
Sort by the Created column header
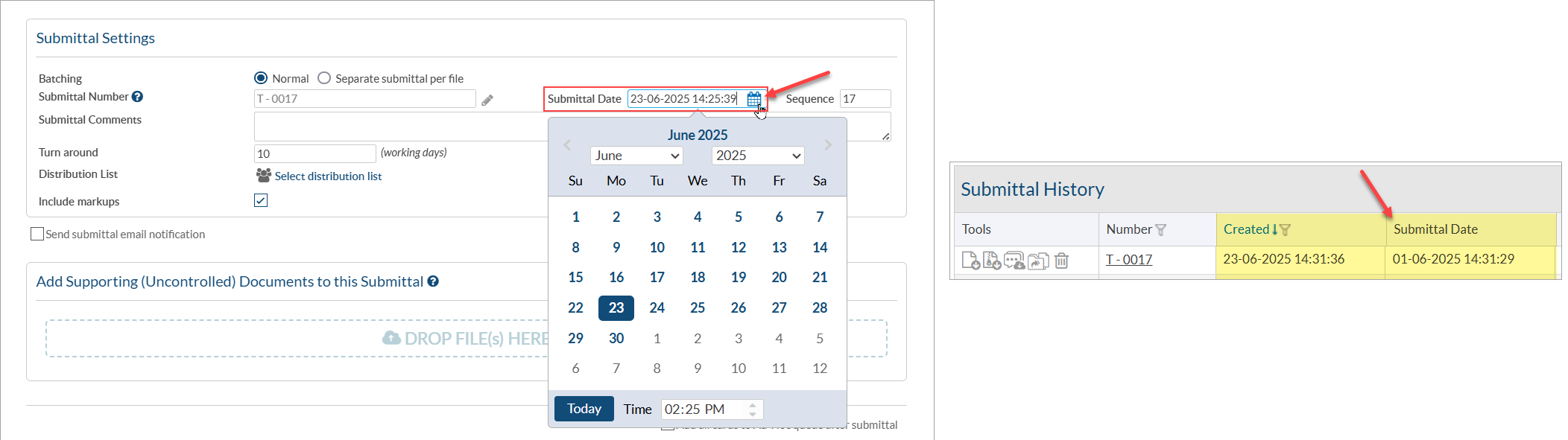1246,229
